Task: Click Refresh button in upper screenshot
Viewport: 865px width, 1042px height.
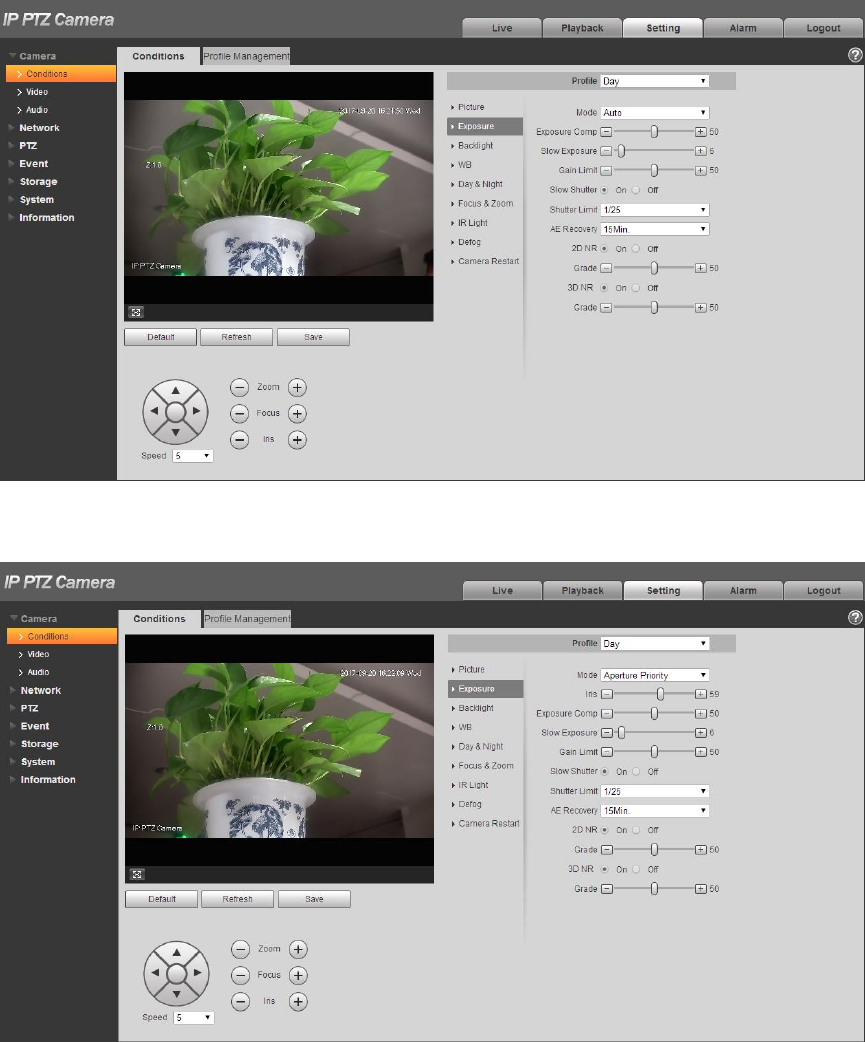Action: pyautogui.click(x=237, y=337)
